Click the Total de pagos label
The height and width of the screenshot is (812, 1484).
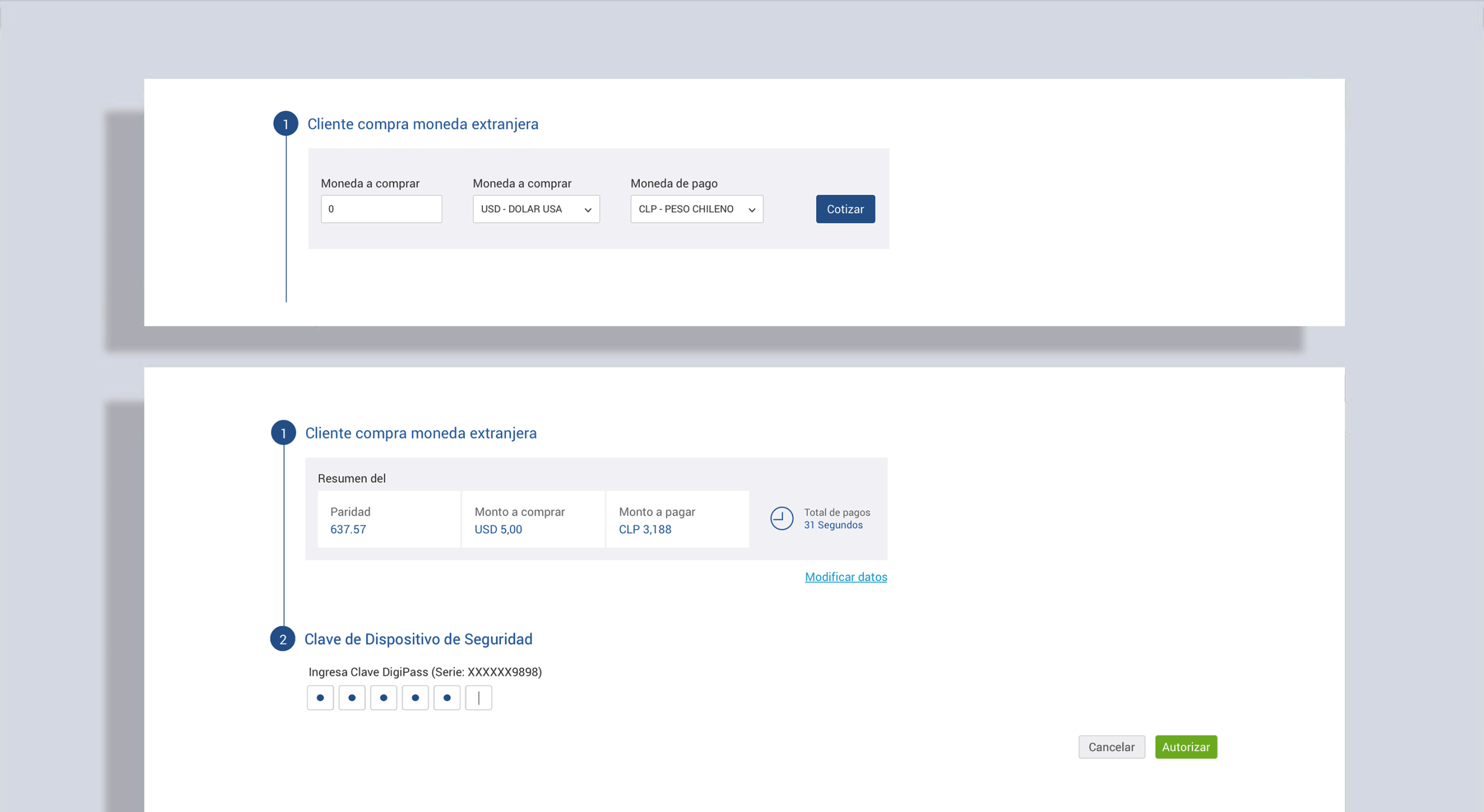[x=836, y=512]
